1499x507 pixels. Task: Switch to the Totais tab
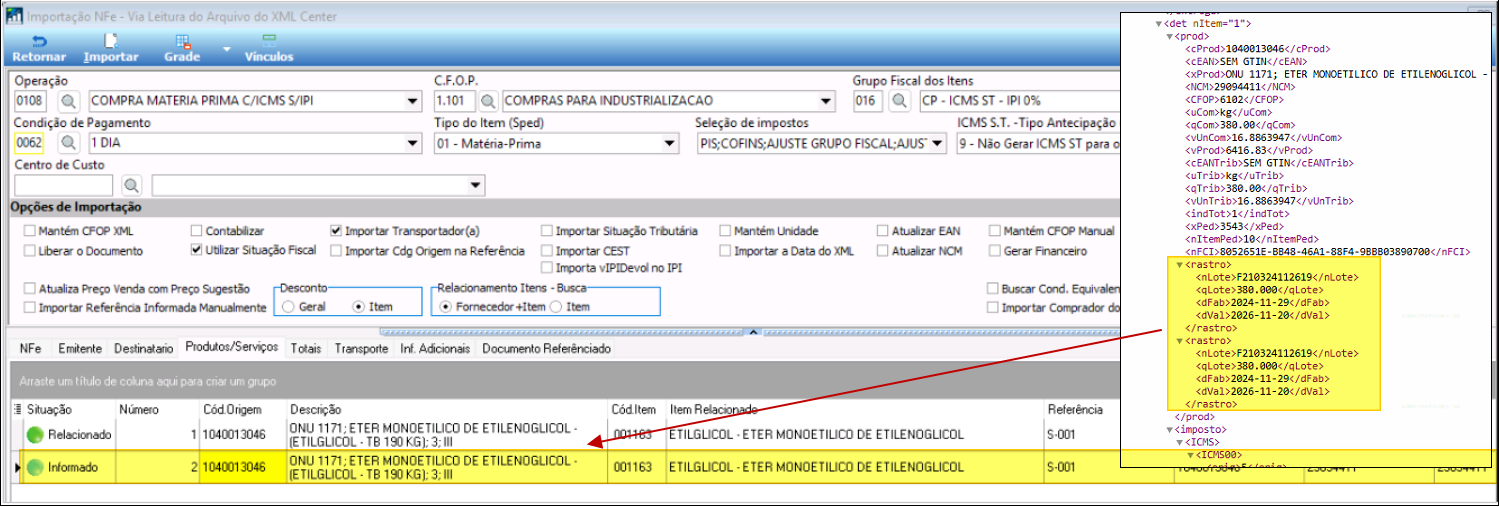(x=306, y=349)
